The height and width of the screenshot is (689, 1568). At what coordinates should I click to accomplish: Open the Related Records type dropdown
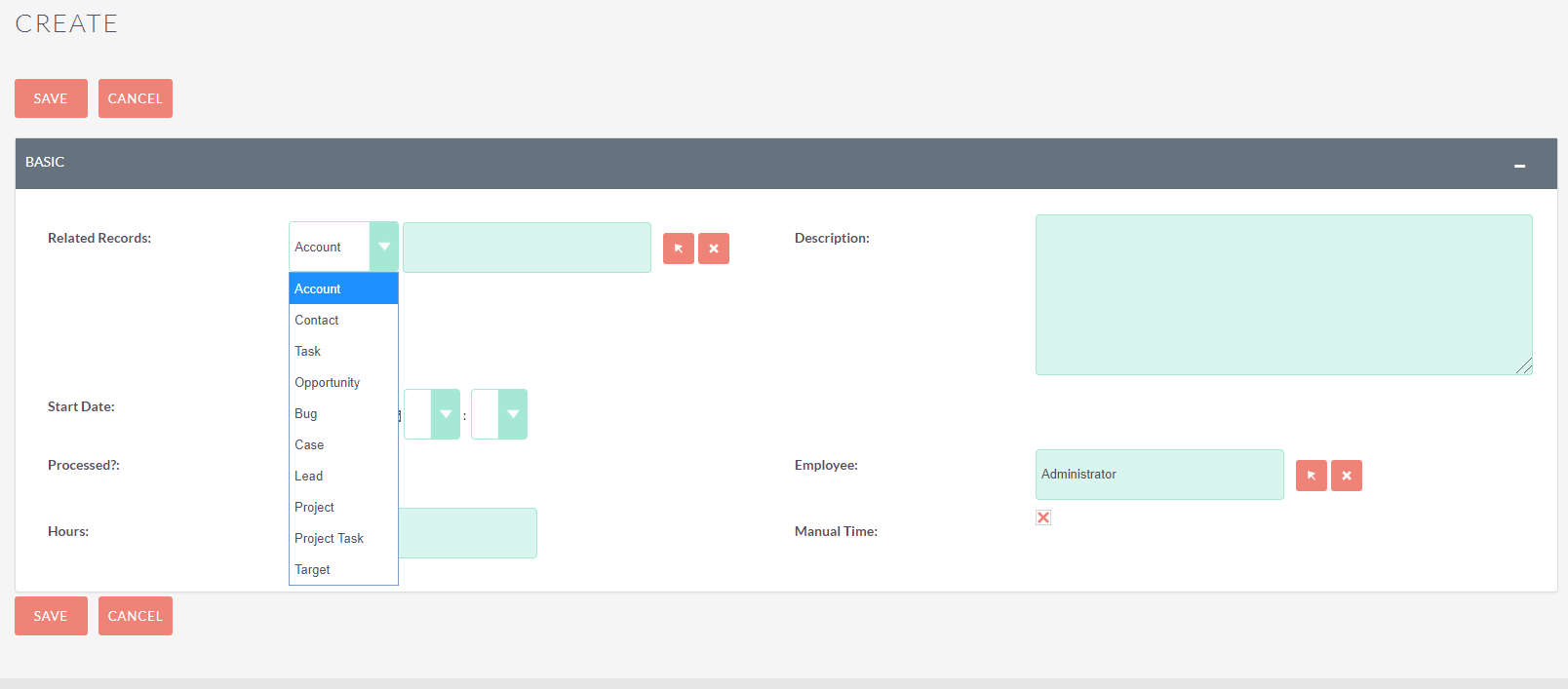click(343, 247)
